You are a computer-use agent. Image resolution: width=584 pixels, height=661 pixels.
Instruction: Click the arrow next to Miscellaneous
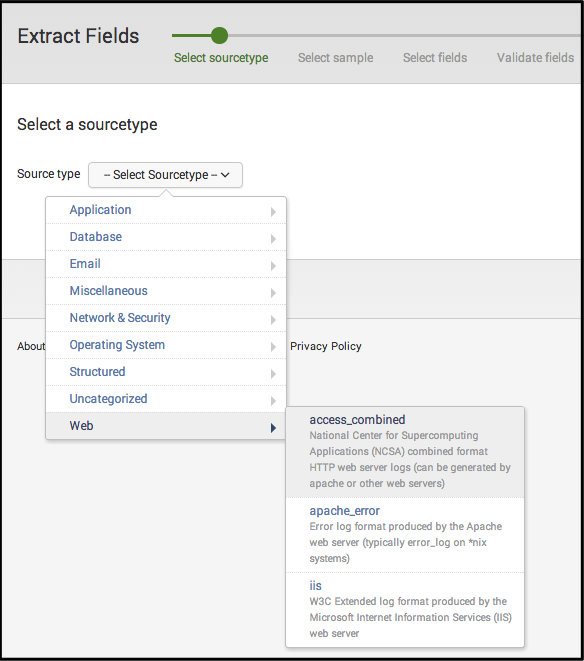273,293
